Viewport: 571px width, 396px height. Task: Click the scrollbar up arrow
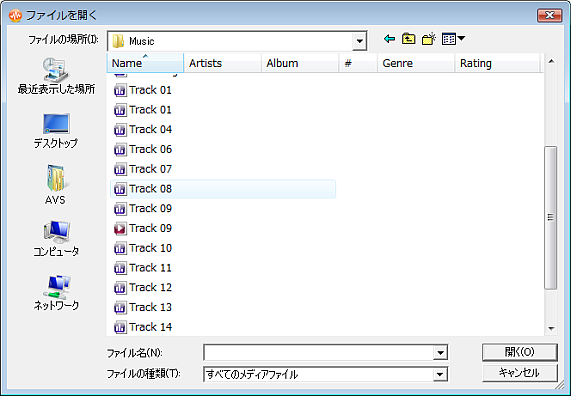(x=551, y=61)
